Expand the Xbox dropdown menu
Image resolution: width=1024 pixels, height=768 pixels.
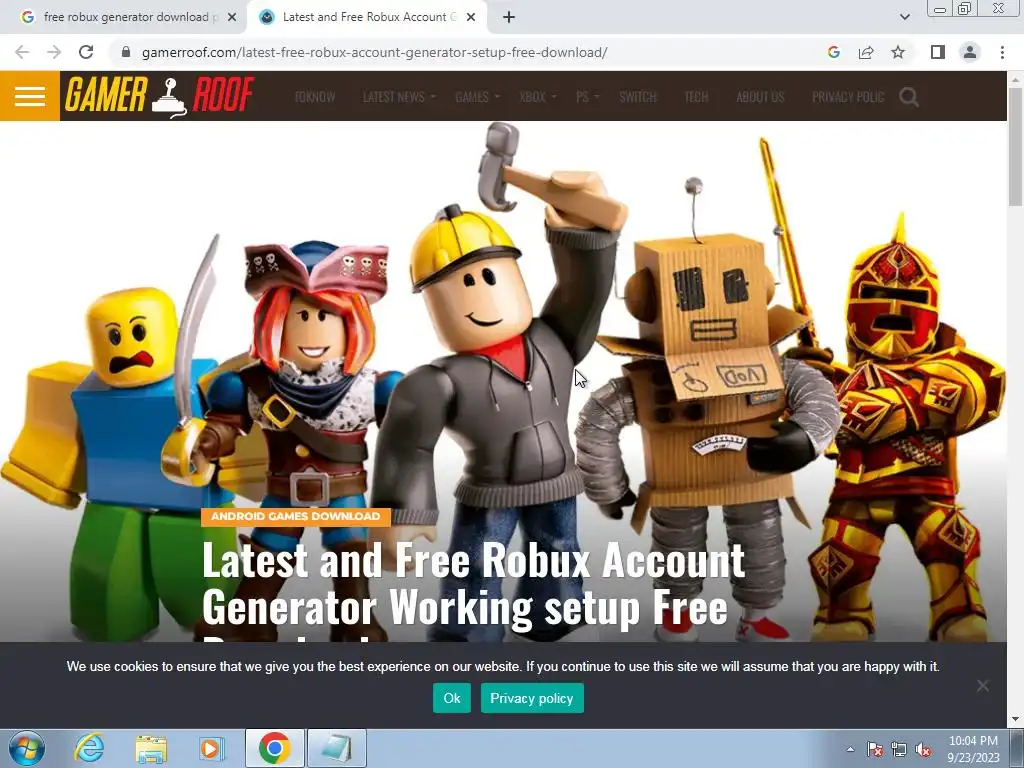click(x=537, y=97)
